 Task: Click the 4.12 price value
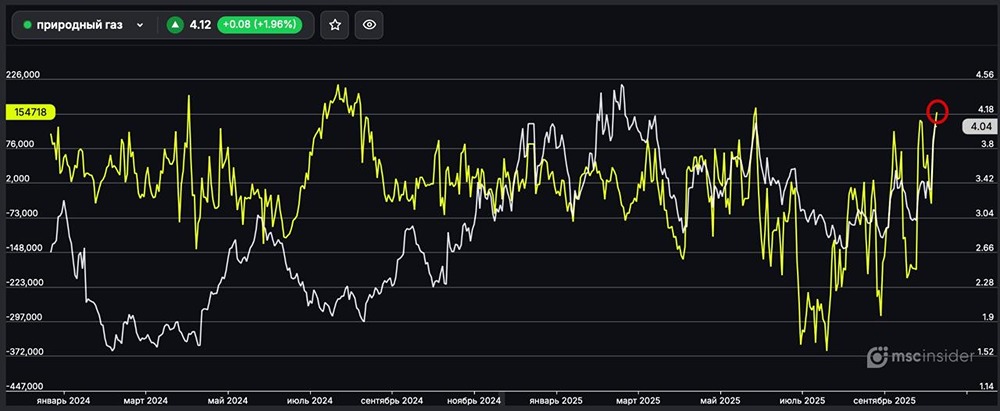199,25
